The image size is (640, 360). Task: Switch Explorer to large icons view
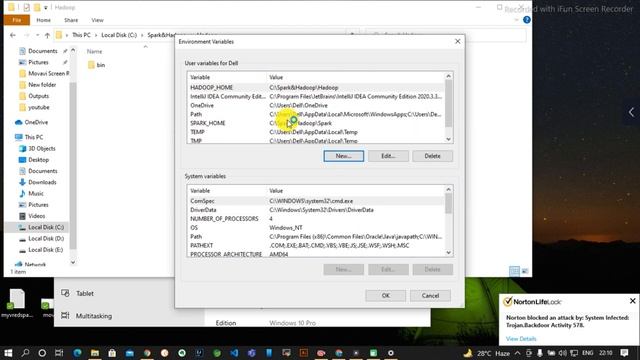pos(525,271)
